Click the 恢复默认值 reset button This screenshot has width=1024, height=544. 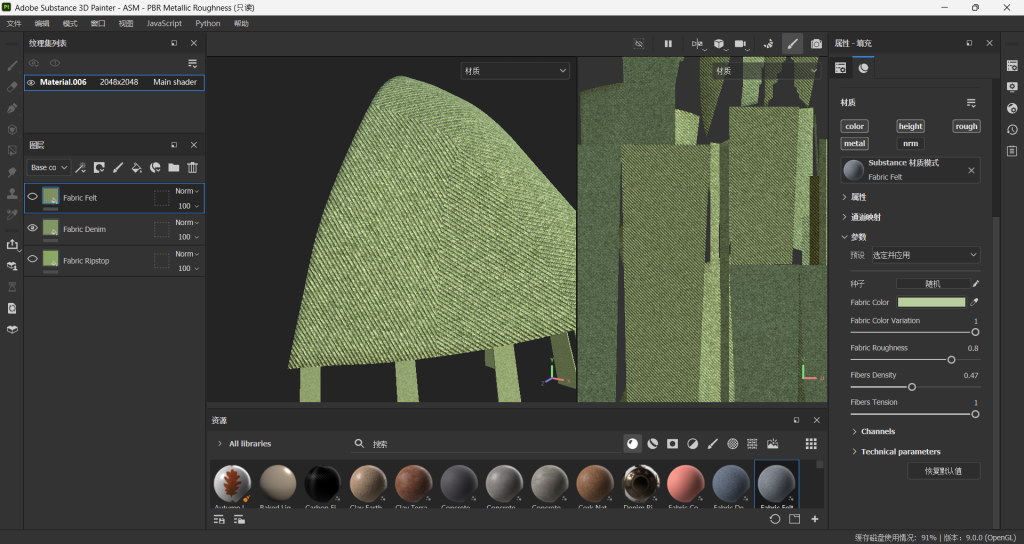point(944,471)
